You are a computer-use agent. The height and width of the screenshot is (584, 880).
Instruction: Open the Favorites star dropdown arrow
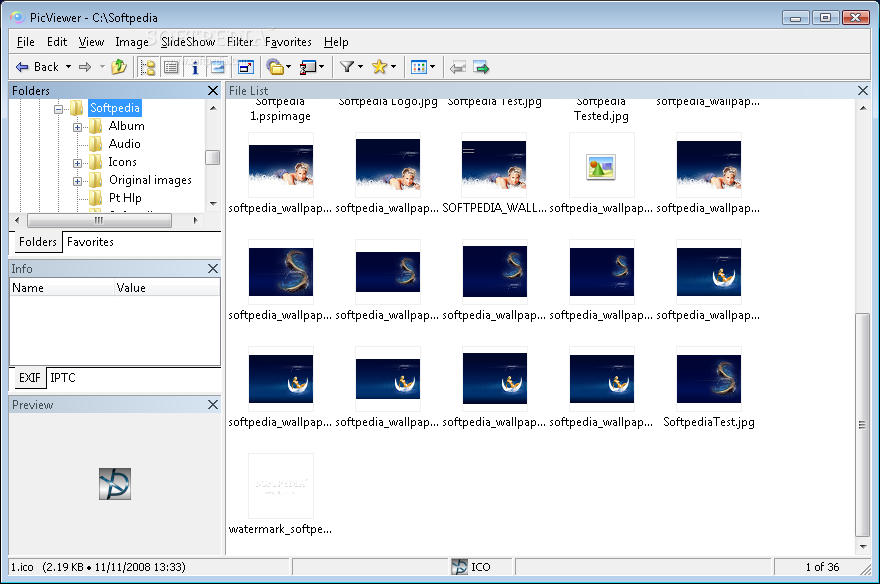click(x=393, y=67)
